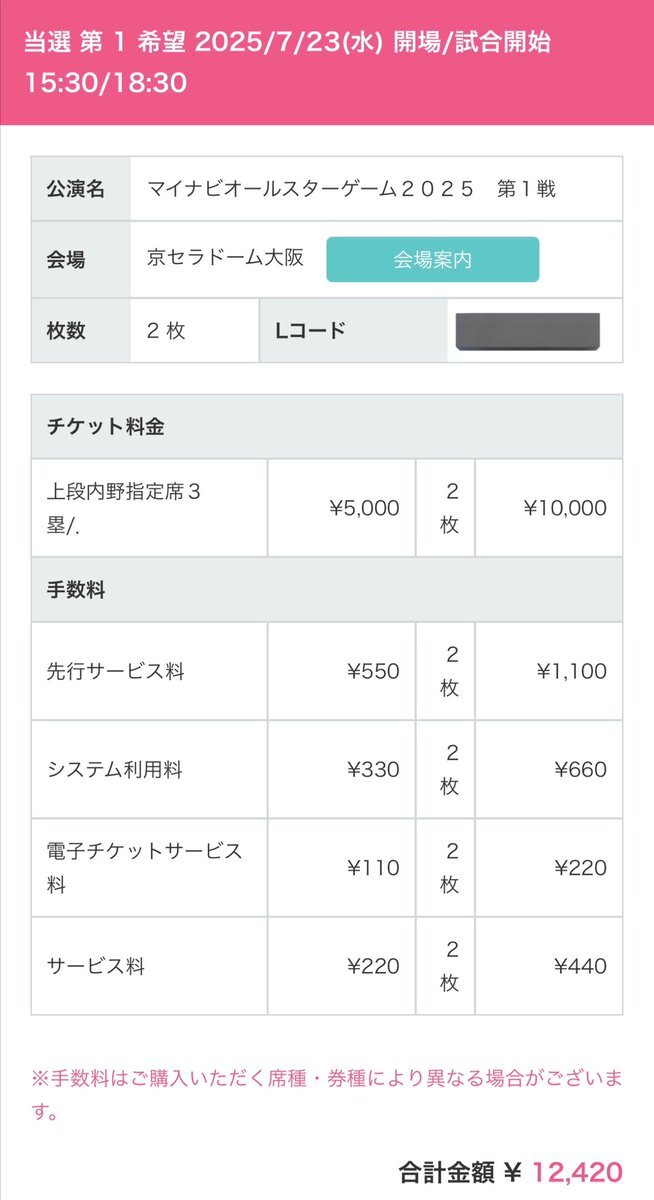
Task: Click the 手数料 section header
Action: [x=327, y=590]
